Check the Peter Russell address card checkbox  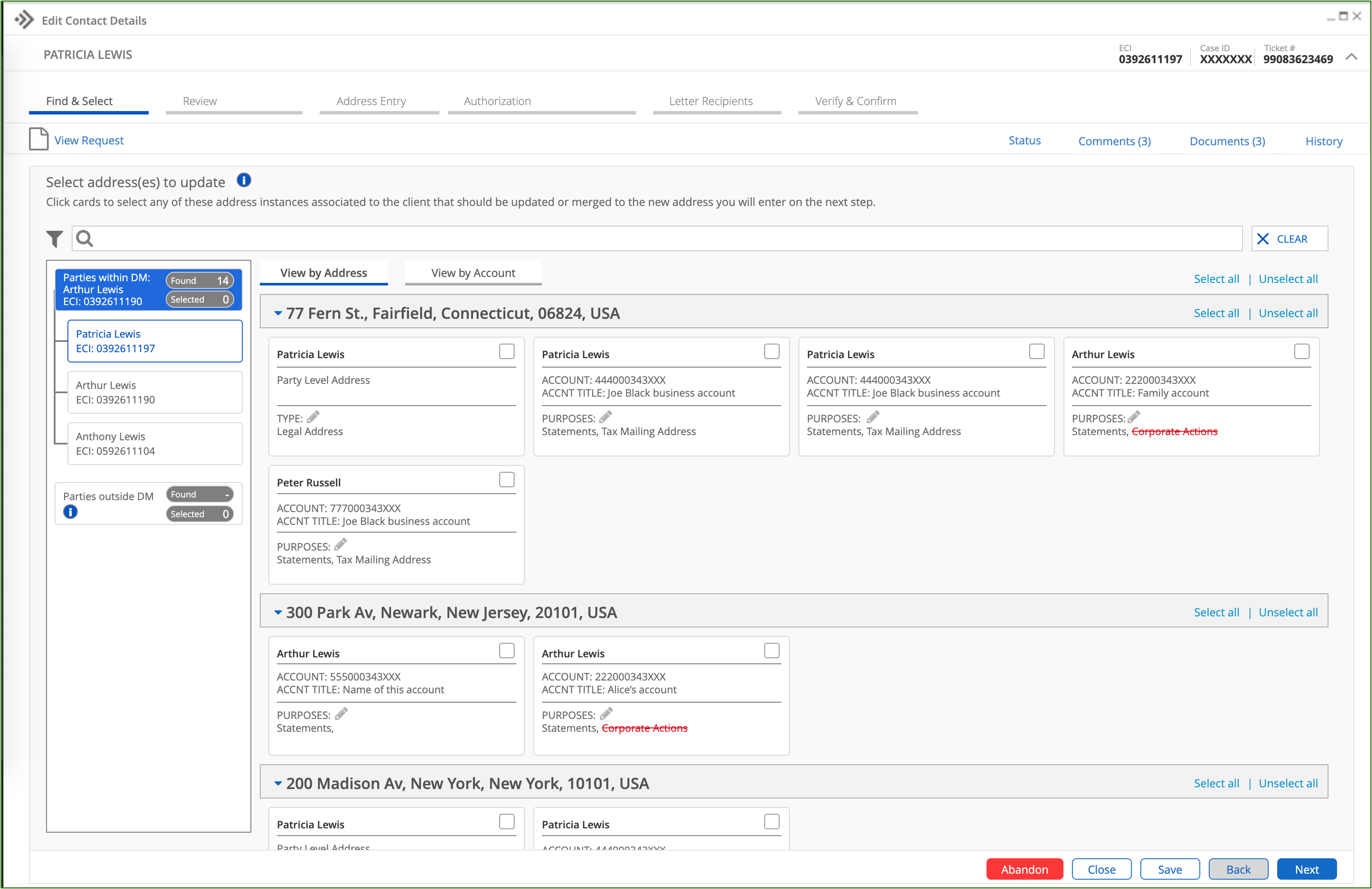507,479
